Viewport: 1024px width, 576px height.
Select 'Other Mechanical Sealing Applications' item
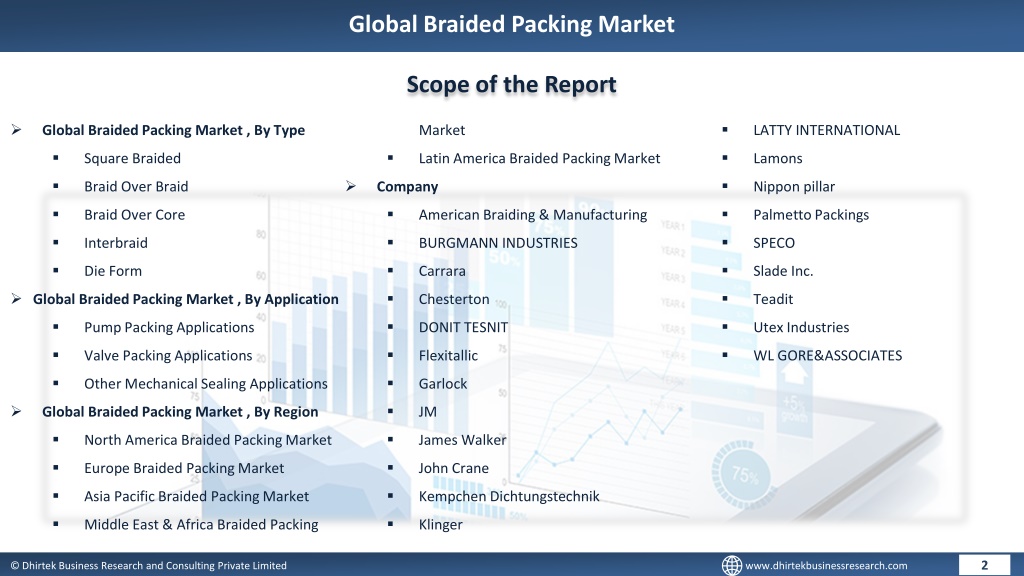(206, 383)
